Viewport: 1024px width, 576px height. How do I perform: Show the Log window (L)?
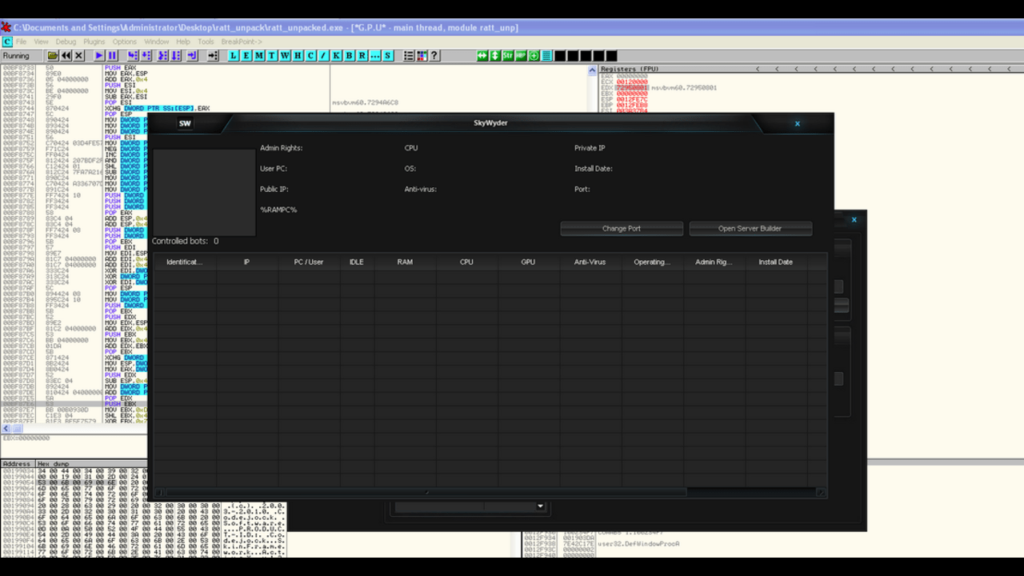tap(233, 56)
